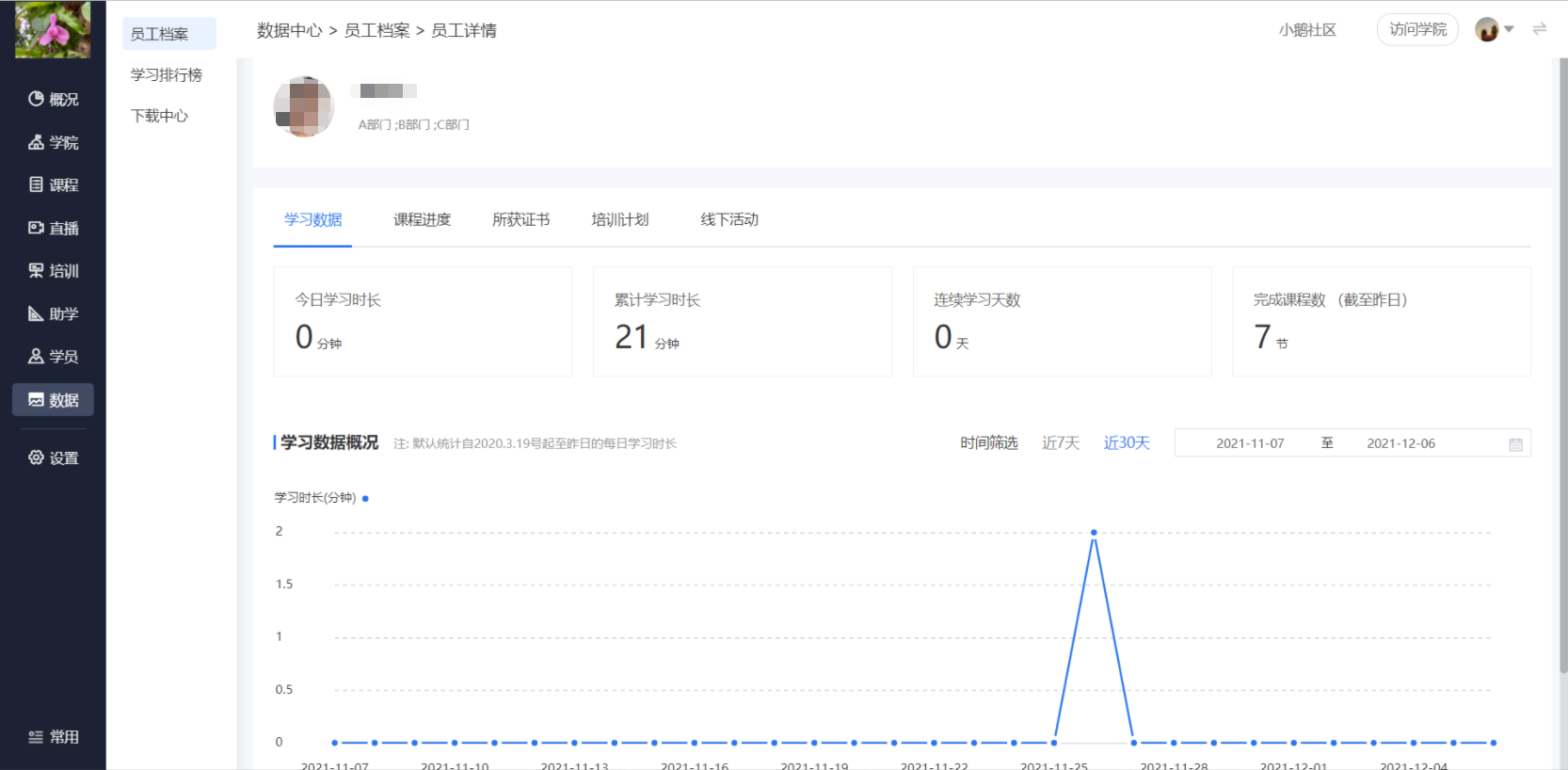Select the 近7天 time filter

click(x=1061, y=443)
